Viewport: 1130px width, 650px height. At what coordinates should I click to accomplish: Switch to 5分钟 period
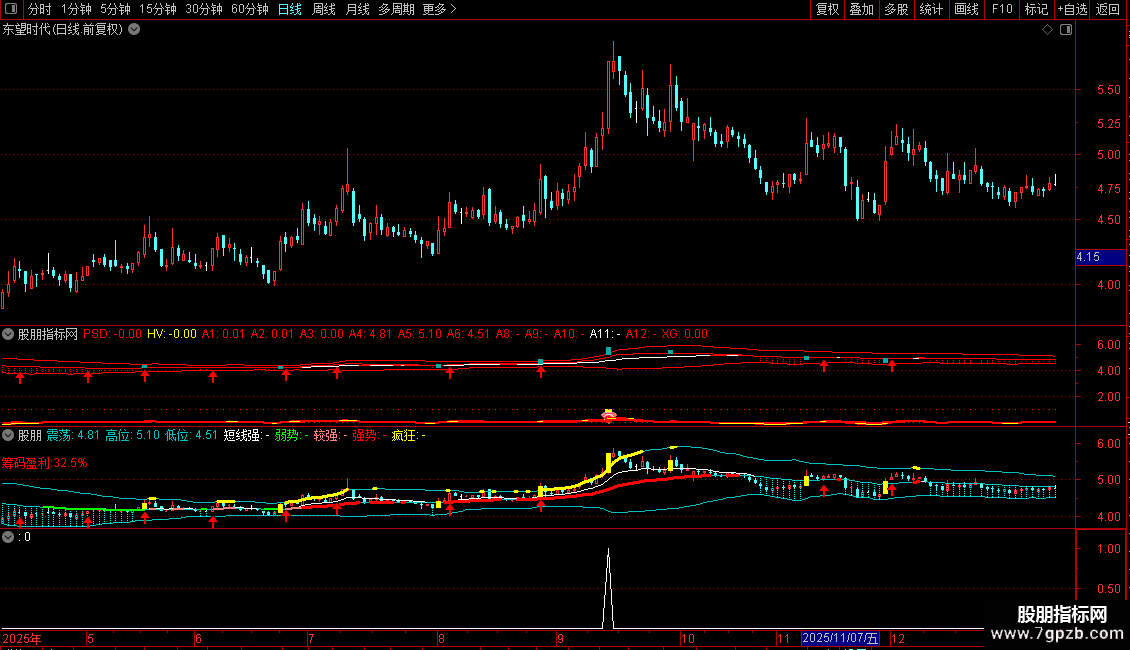pyautogui.click(x=115, y=9)
